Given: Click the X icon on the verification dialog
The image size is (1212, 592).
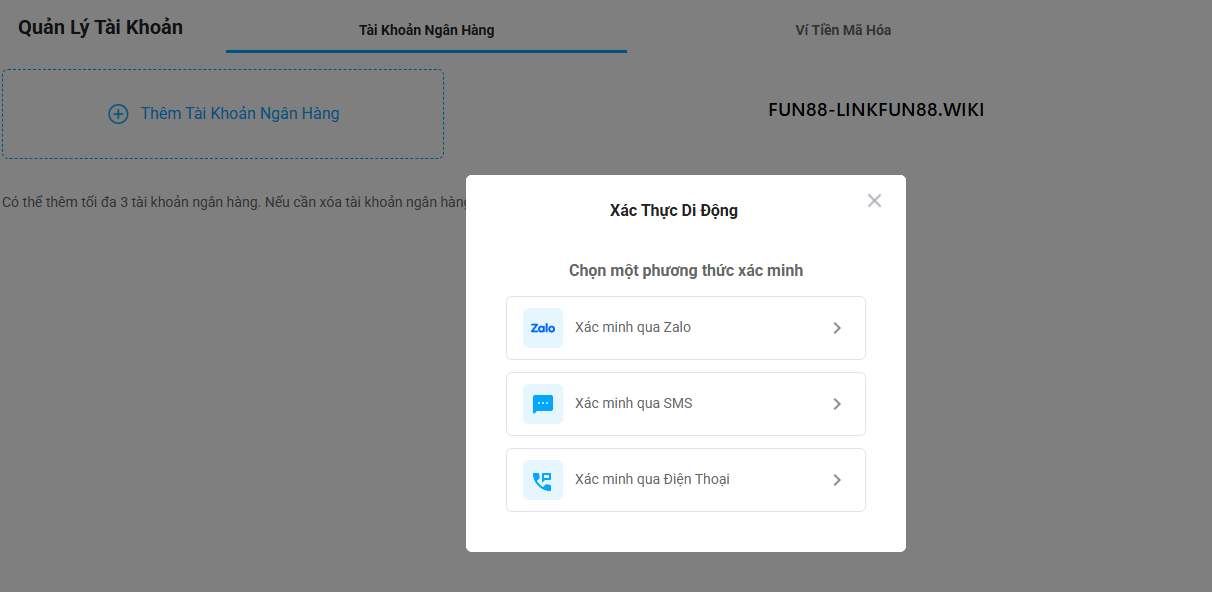Looking at the screenshot, I should pos(874,200).
